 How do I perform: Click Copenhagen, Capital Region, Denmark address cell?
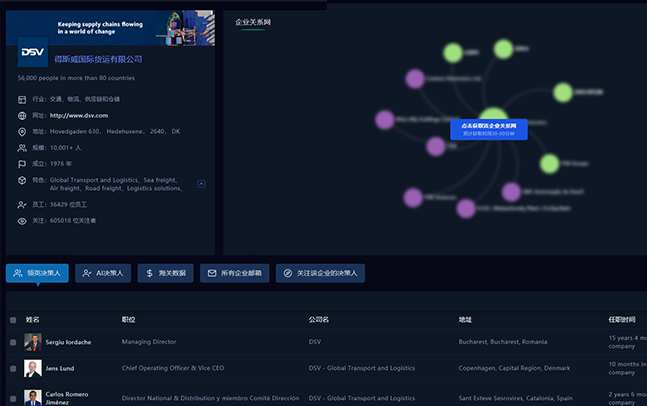pyautogui.click(x=514, y=368)
